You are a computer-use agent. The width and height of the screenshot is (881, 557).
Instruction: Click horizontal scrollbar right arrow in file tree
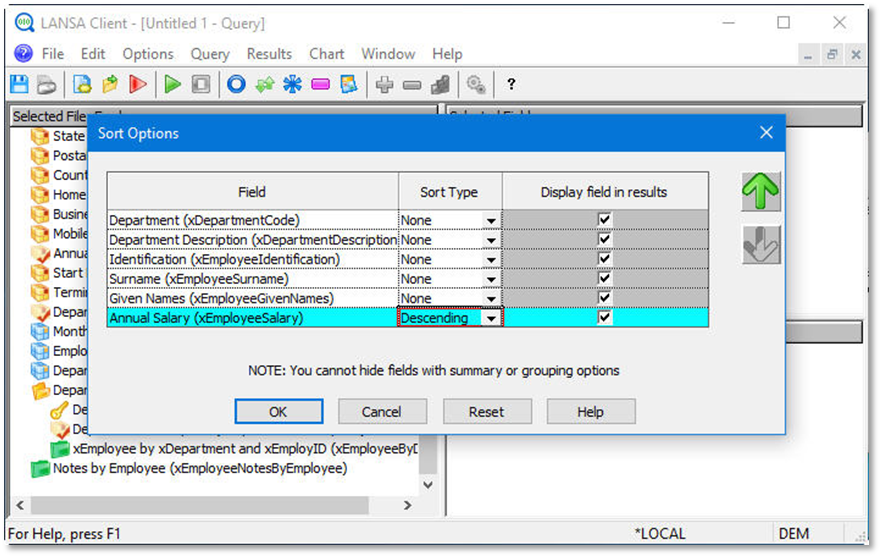coord(408,505)
